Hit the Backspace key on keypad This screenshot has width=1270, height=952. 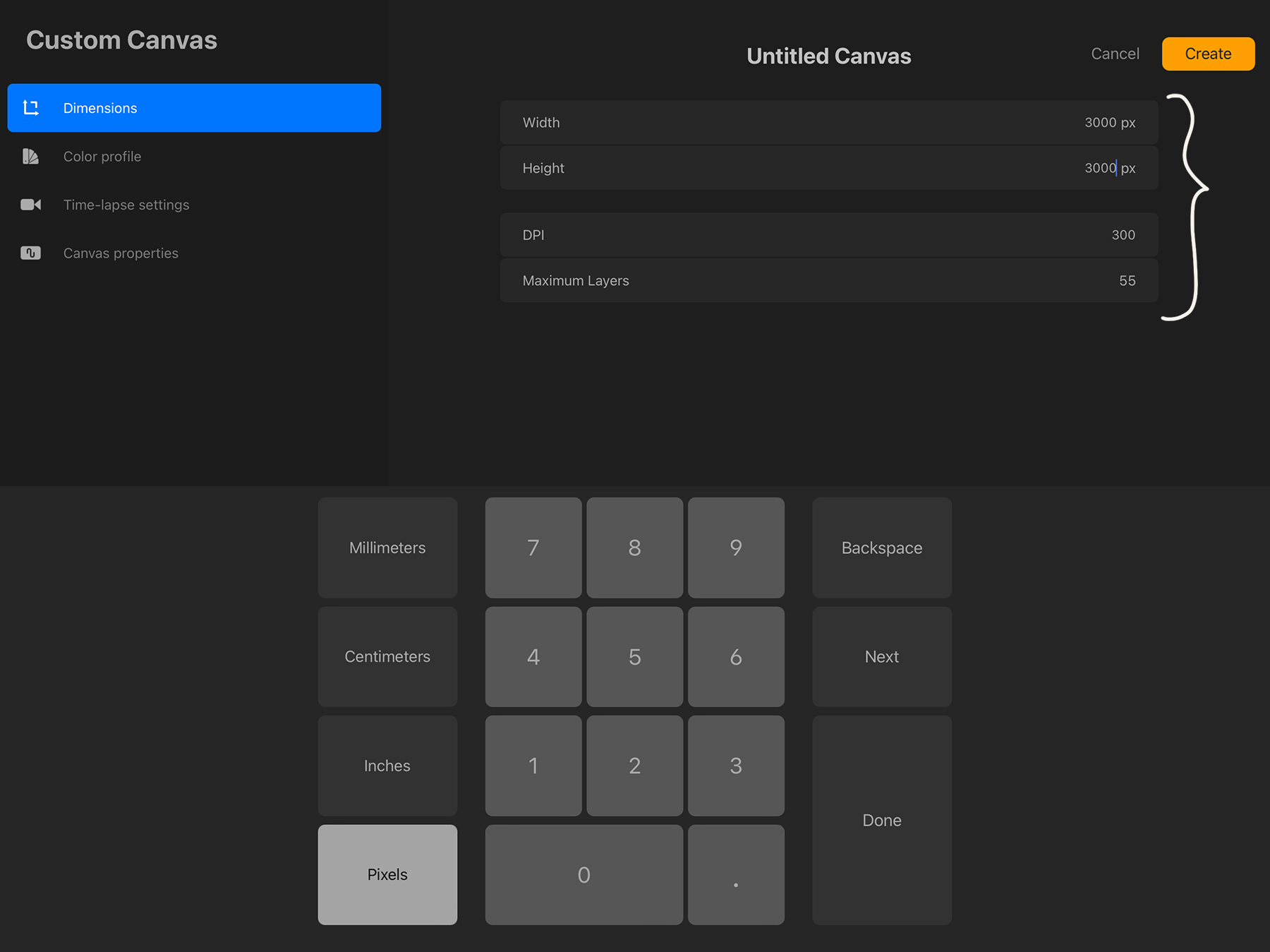pyautogui.click(x=882, y=548)
